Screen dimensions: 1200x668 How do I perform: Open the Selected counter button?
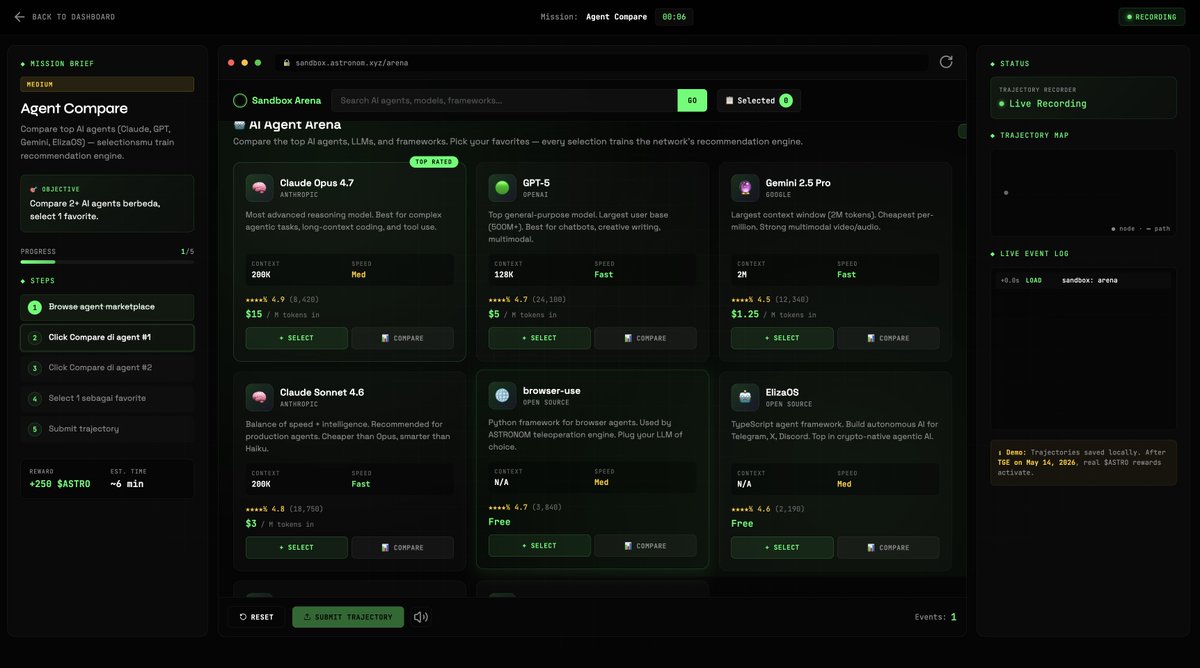(x=758, y=100)
